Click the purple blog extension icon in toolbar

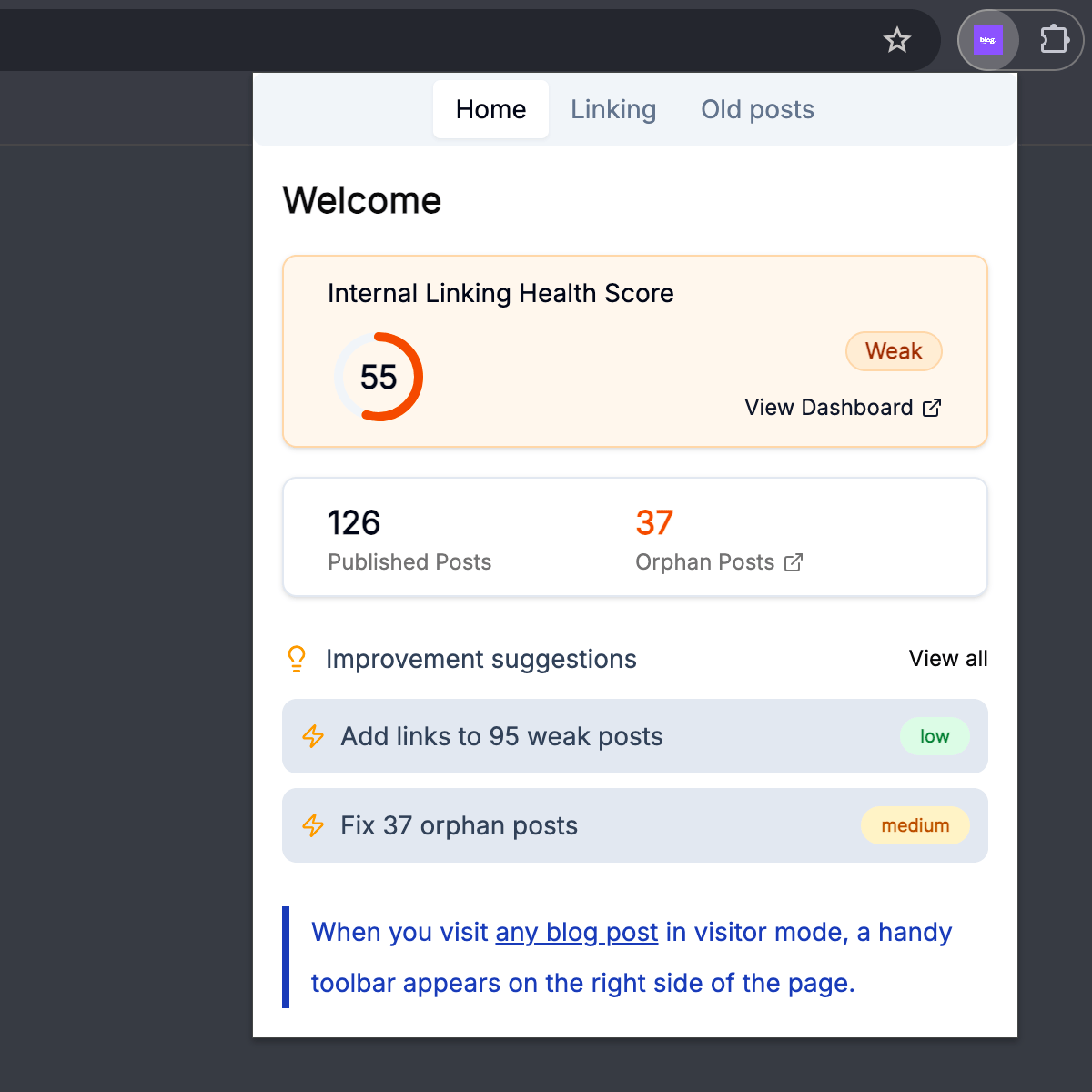tap(988, 39)
